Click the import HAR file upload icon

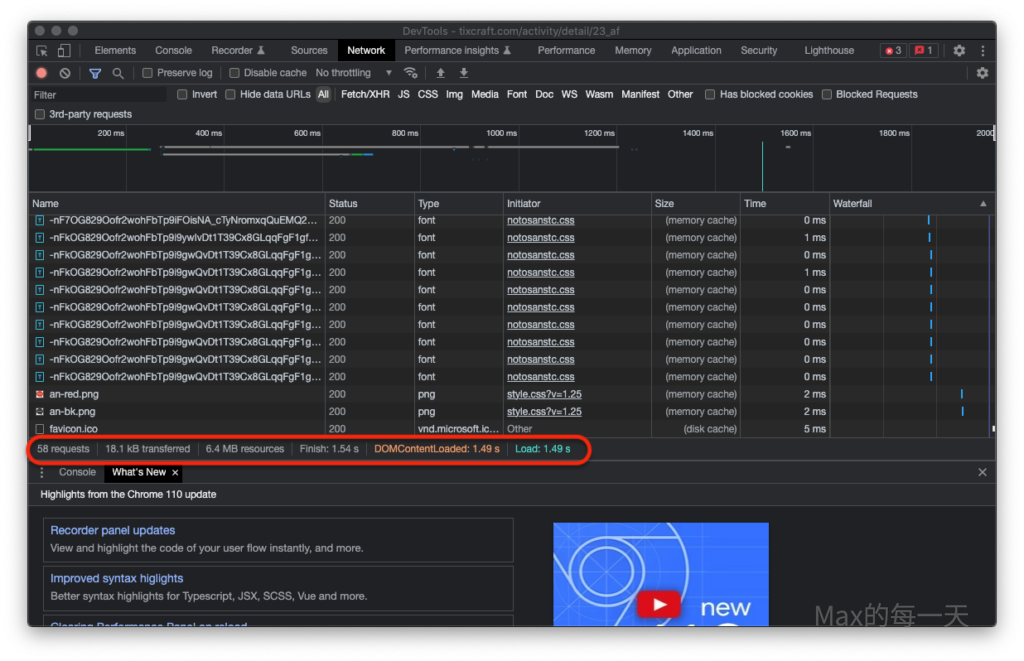point(440,73)
